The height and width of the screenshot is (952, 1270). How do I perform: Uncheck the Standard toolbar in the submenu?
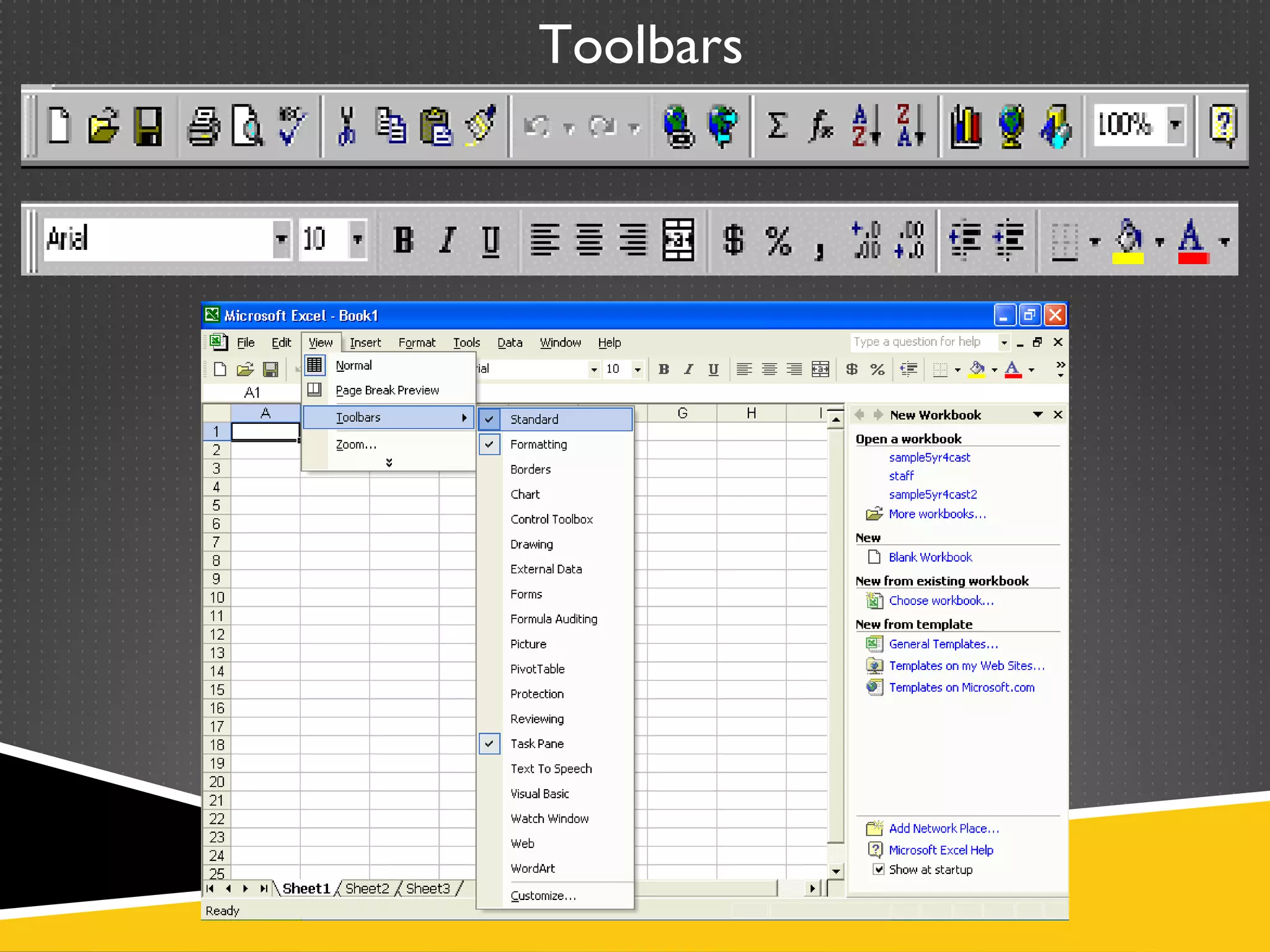click(555, 420)
